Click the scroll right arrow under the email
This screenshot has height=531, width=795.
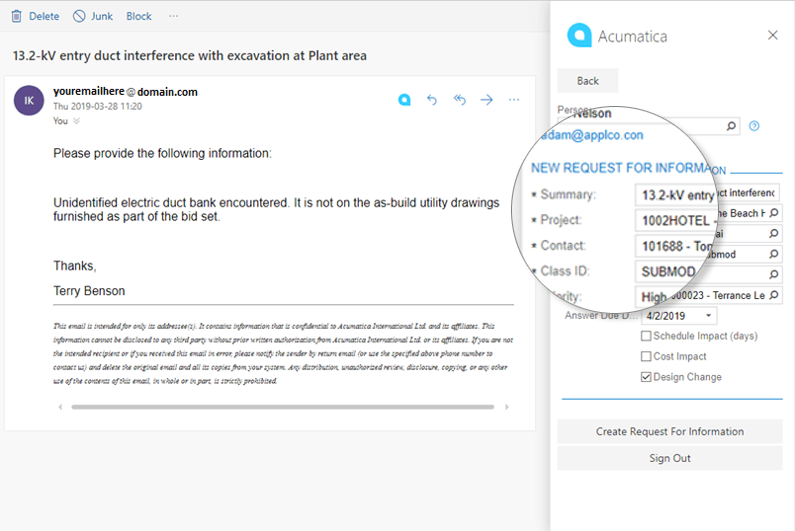(x=507, y=407)
